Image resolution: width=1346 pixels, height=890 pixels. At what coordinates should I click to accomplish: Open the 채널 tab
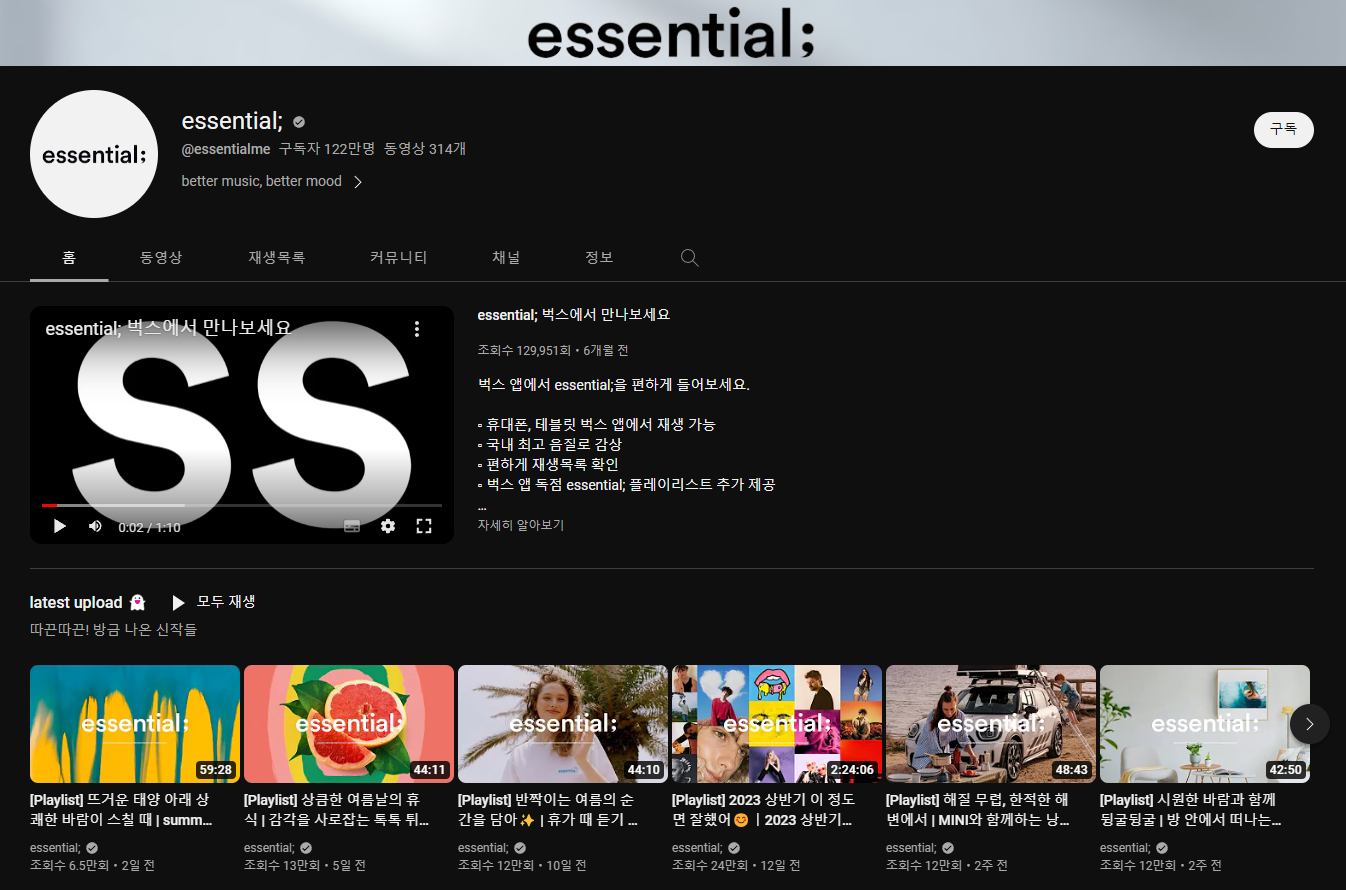point(506,258)
